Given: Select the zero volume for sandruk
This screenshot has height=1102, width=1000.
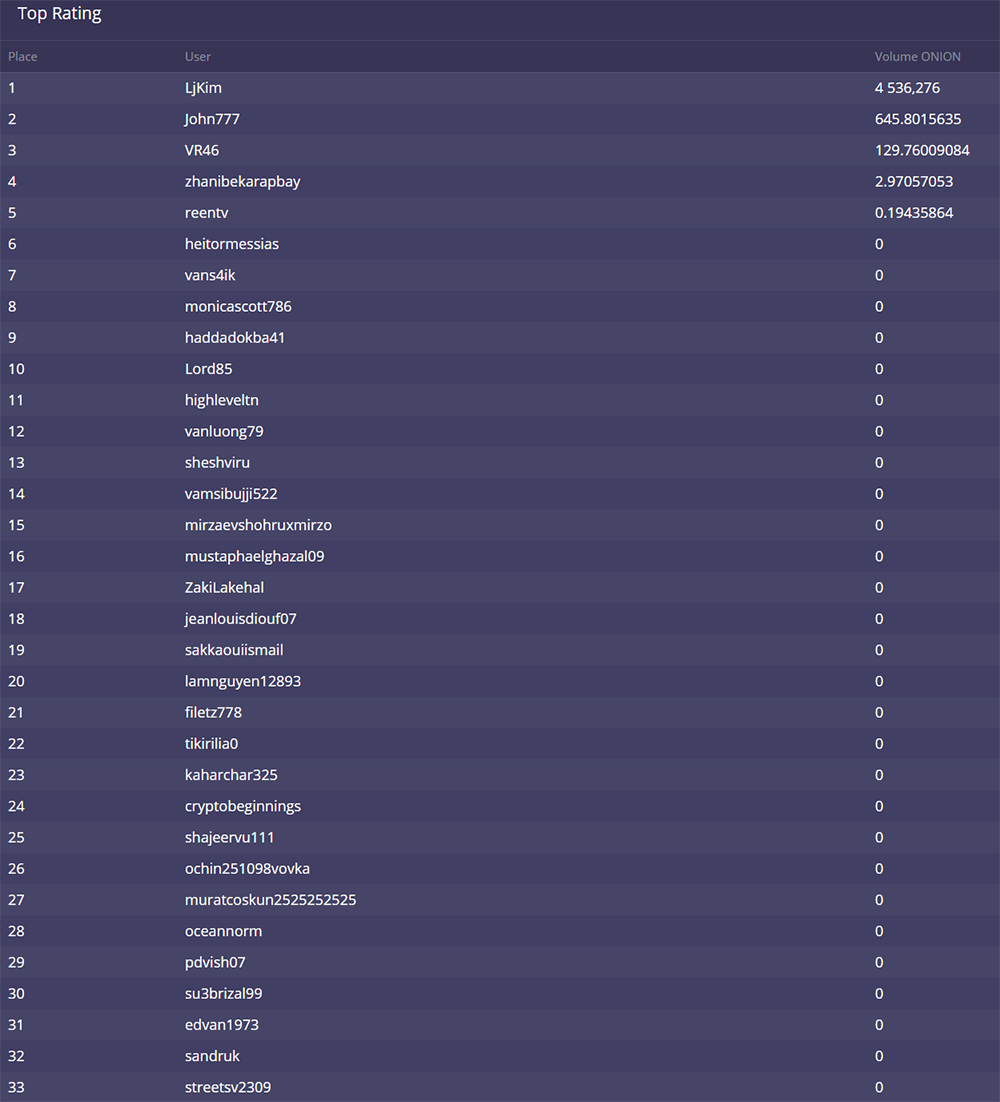Looking at the screenshot, I should pyautogui.click(x=878, y=1056).
